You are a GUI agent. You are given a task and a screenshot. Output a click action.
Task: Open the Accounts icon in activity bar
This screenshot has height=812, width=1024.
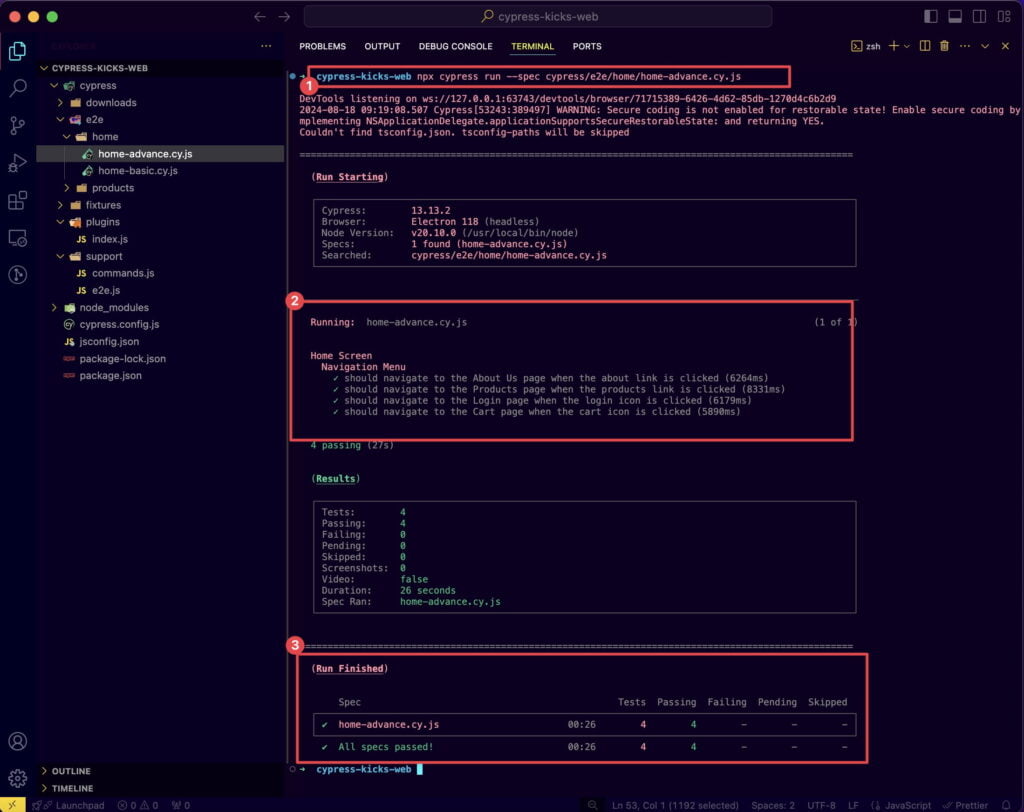18,741
